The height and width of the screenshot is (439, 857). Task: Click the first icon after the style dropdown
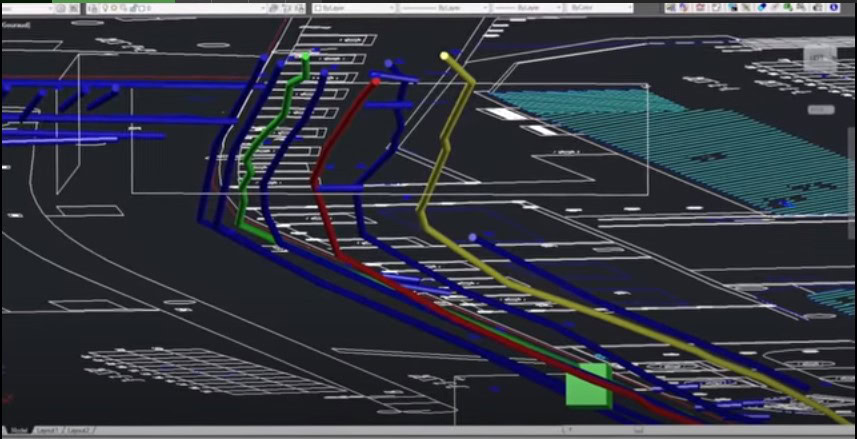point(60,8)
